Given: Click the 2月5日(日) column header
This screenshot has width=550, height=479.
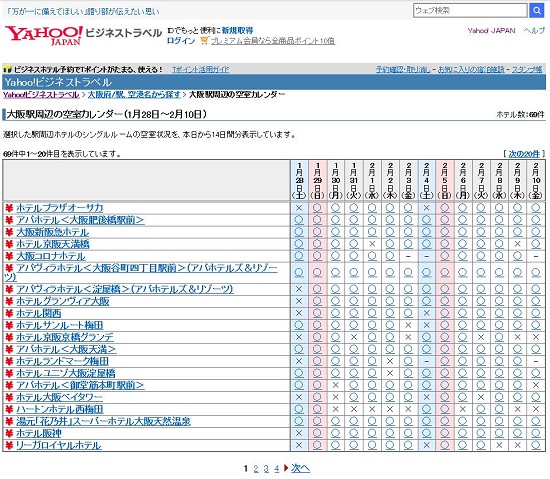Looking at the screenshot, I should 445,181.
